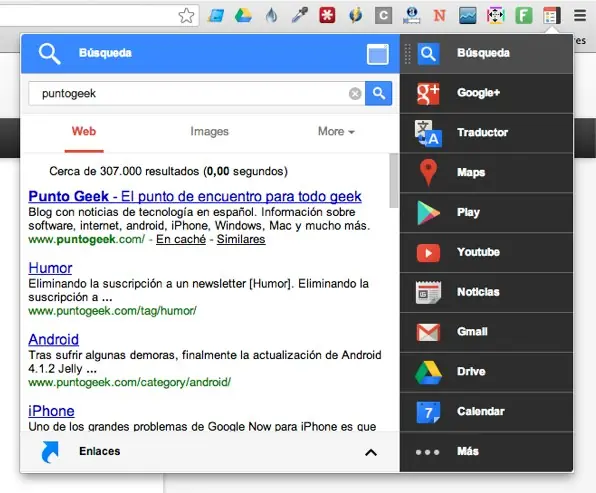Open Maps from the sidebar

487,173
